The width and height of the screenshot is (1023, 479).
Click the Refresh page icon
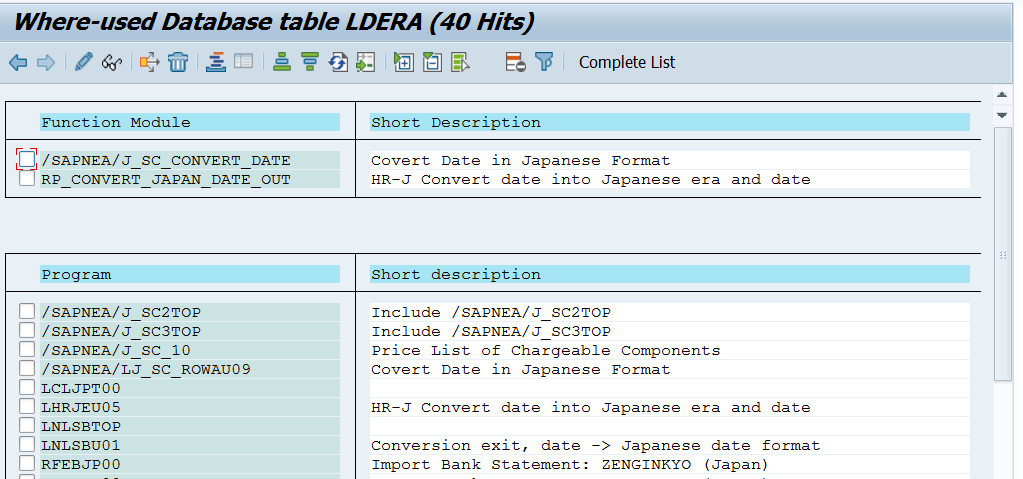[337, 63]
